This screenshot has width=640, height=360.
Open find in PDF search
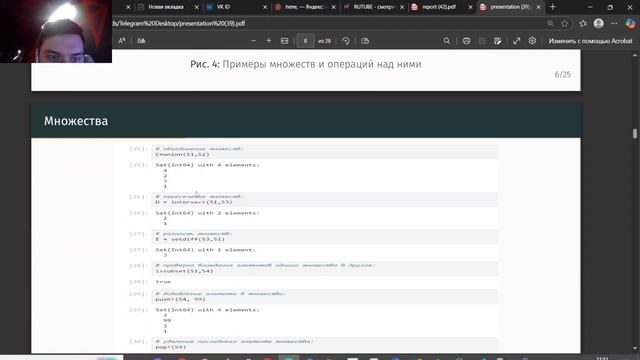tap(447, 41)
